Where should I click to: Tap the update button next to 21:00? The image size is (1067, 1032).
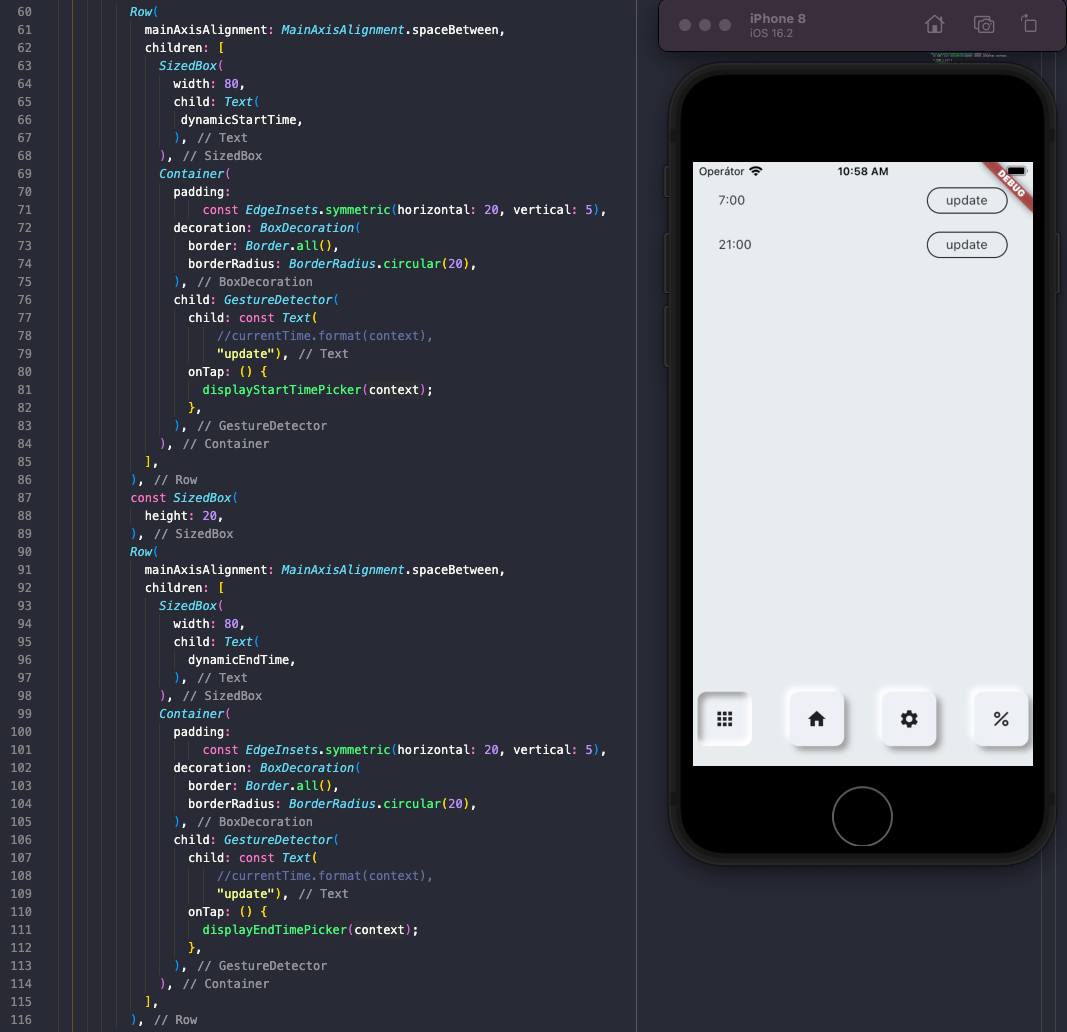pyautogui.click(x=966, y=244)
